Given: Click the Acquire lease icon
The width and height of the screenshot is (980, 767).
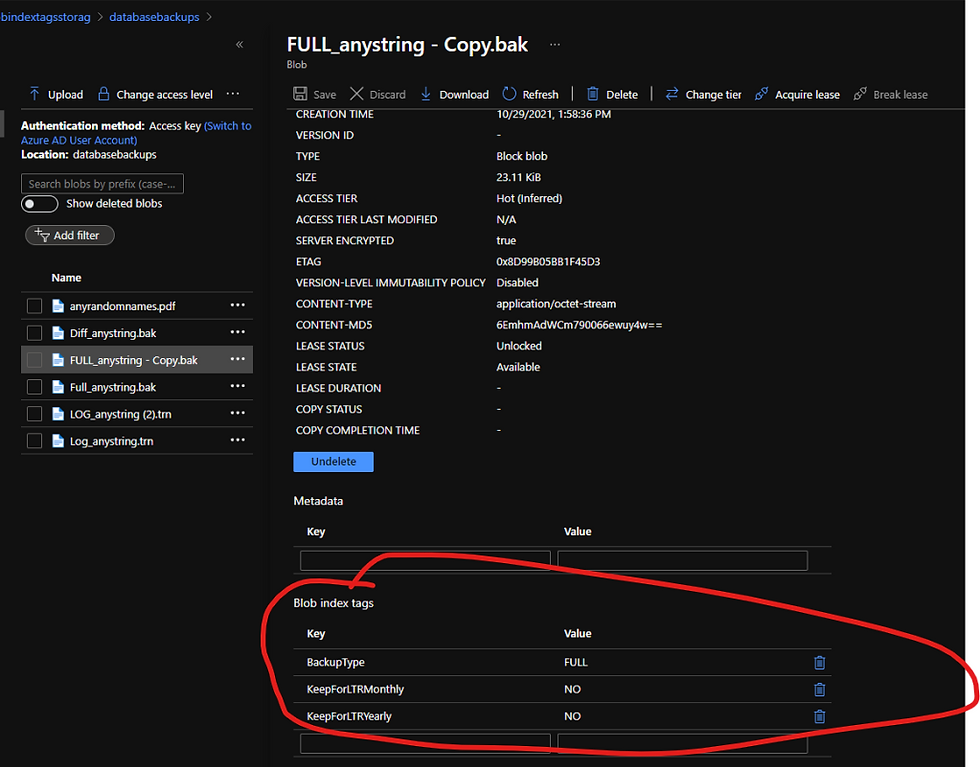Looking at the screenshot, I should point(761,94).
